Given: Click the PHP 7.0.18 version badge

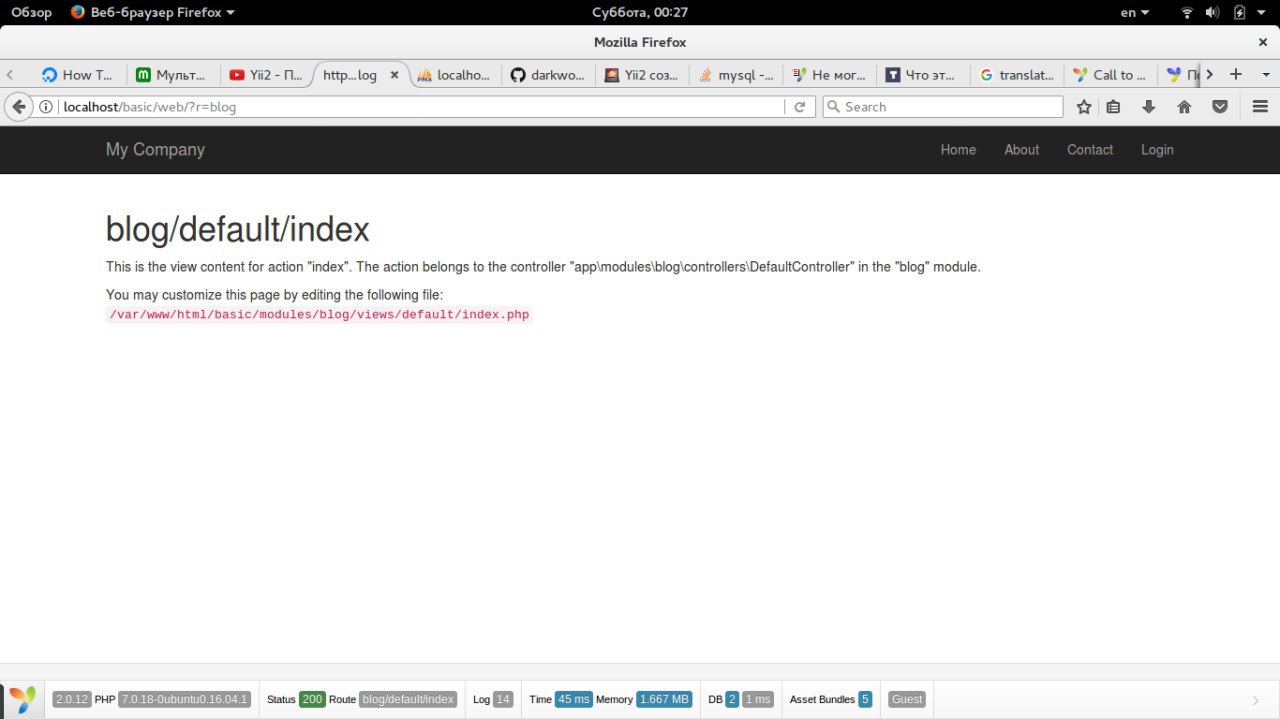Looking at the screenshot, I should point(184,699).
